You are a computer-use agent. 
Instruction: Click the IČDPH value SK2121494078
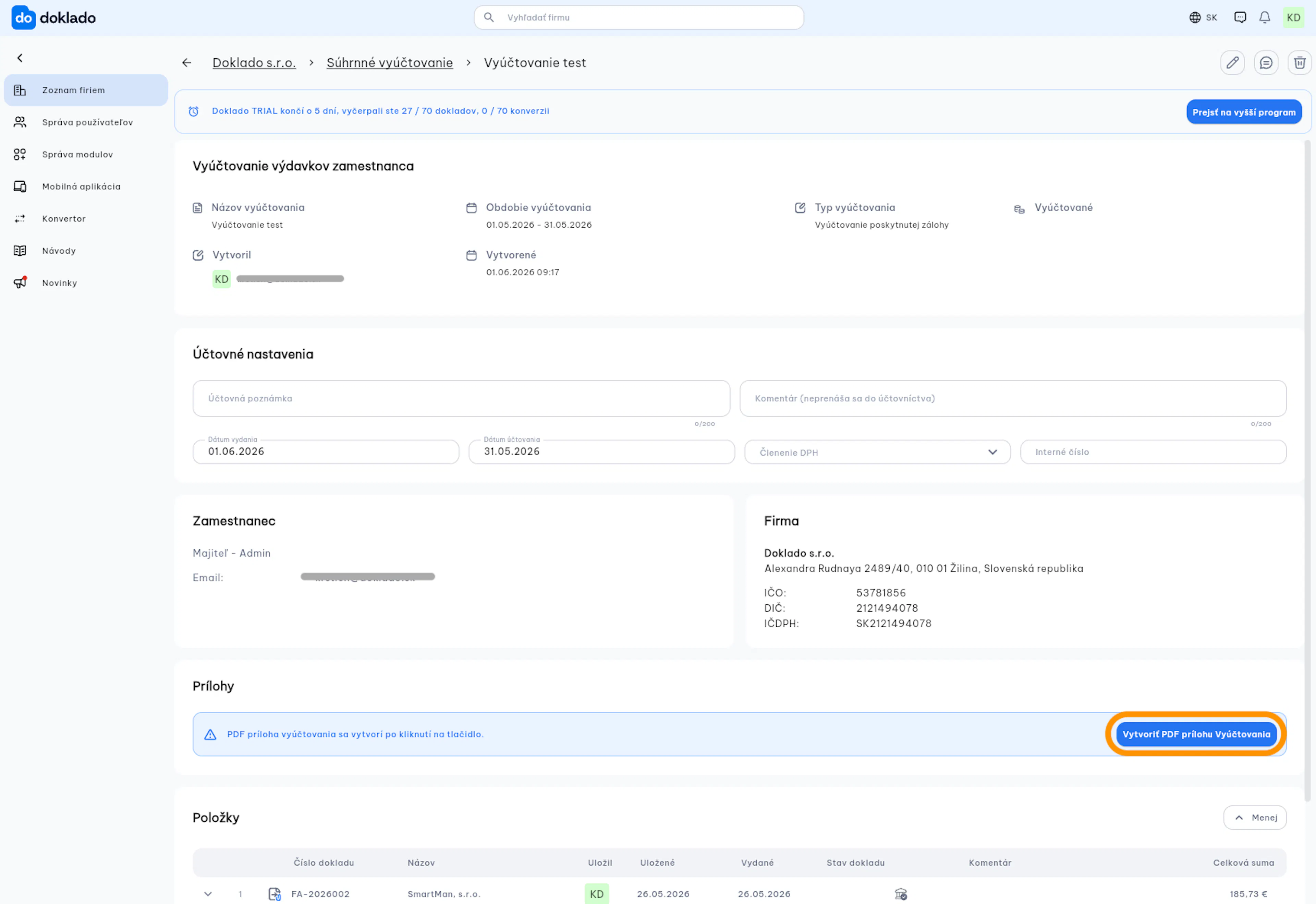coord(893,624)
